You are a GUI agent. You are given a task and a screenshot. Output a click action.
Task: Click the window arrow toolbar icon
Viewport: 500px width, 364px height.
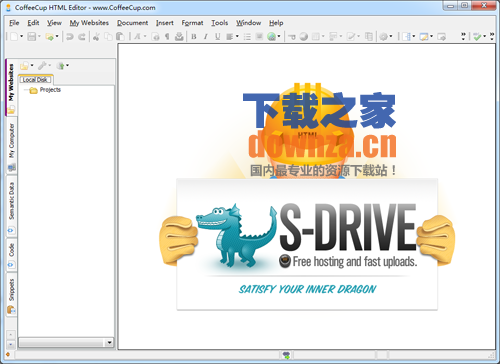(441, 37)
